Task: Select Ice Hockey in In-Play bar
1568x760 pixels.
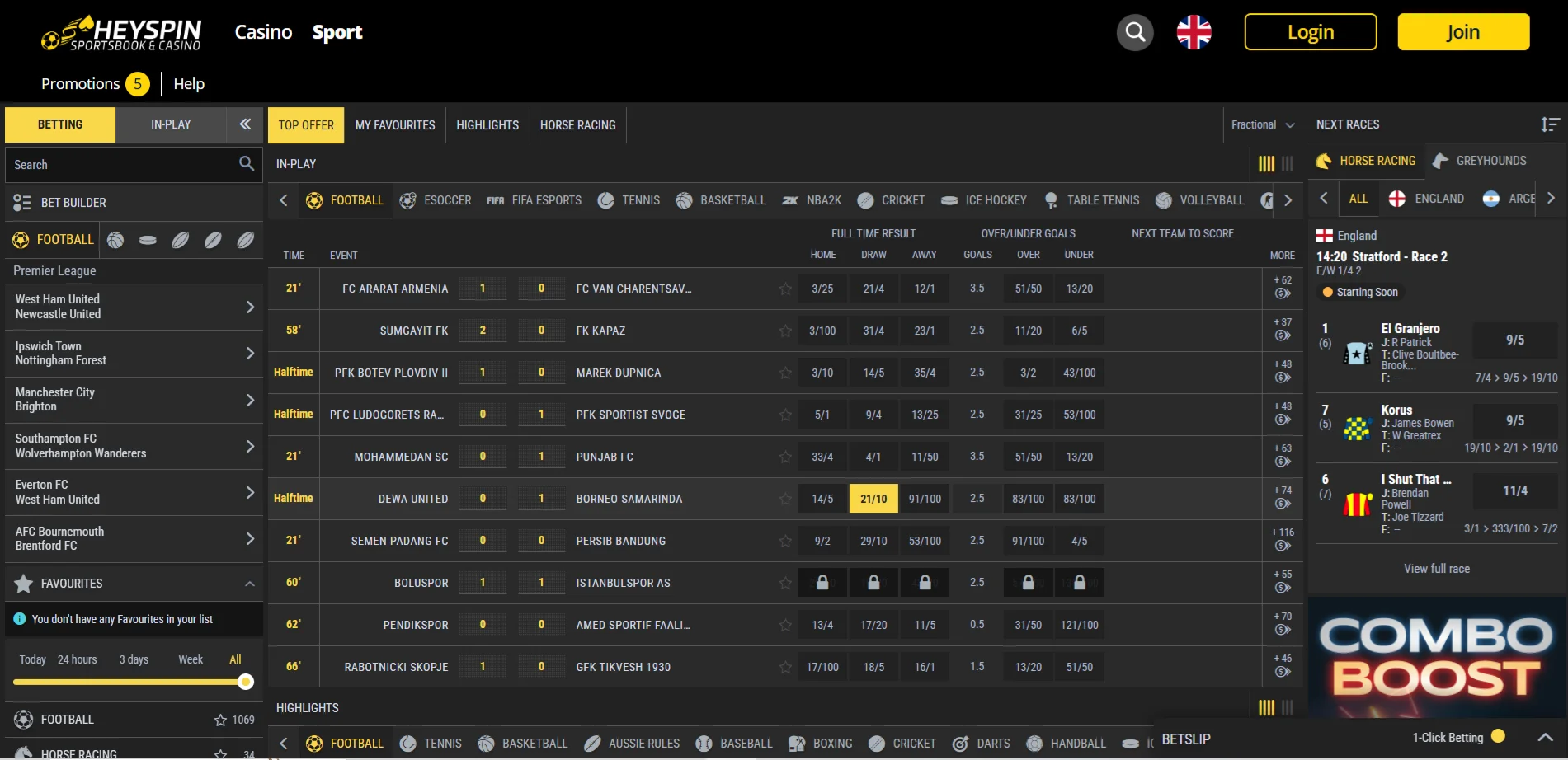Action: click(984, 200)
